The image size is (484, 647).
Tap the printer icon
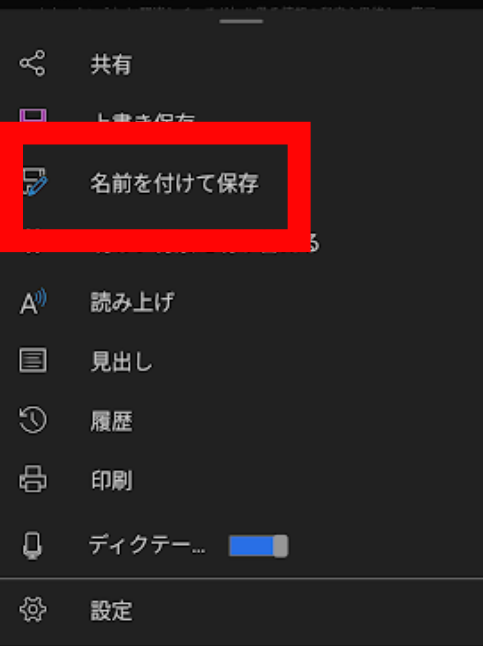coord(33,479)
